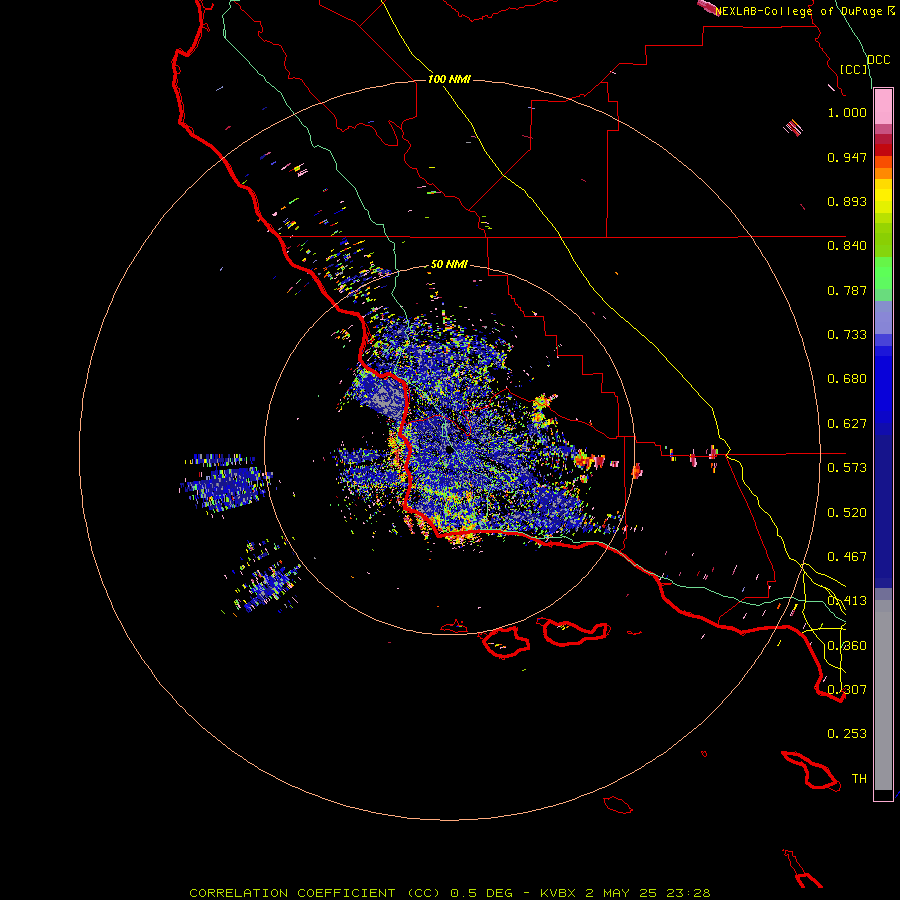Click the gray band at the color scale bottom
Viewport: 900px width, 900px height.
883,695
